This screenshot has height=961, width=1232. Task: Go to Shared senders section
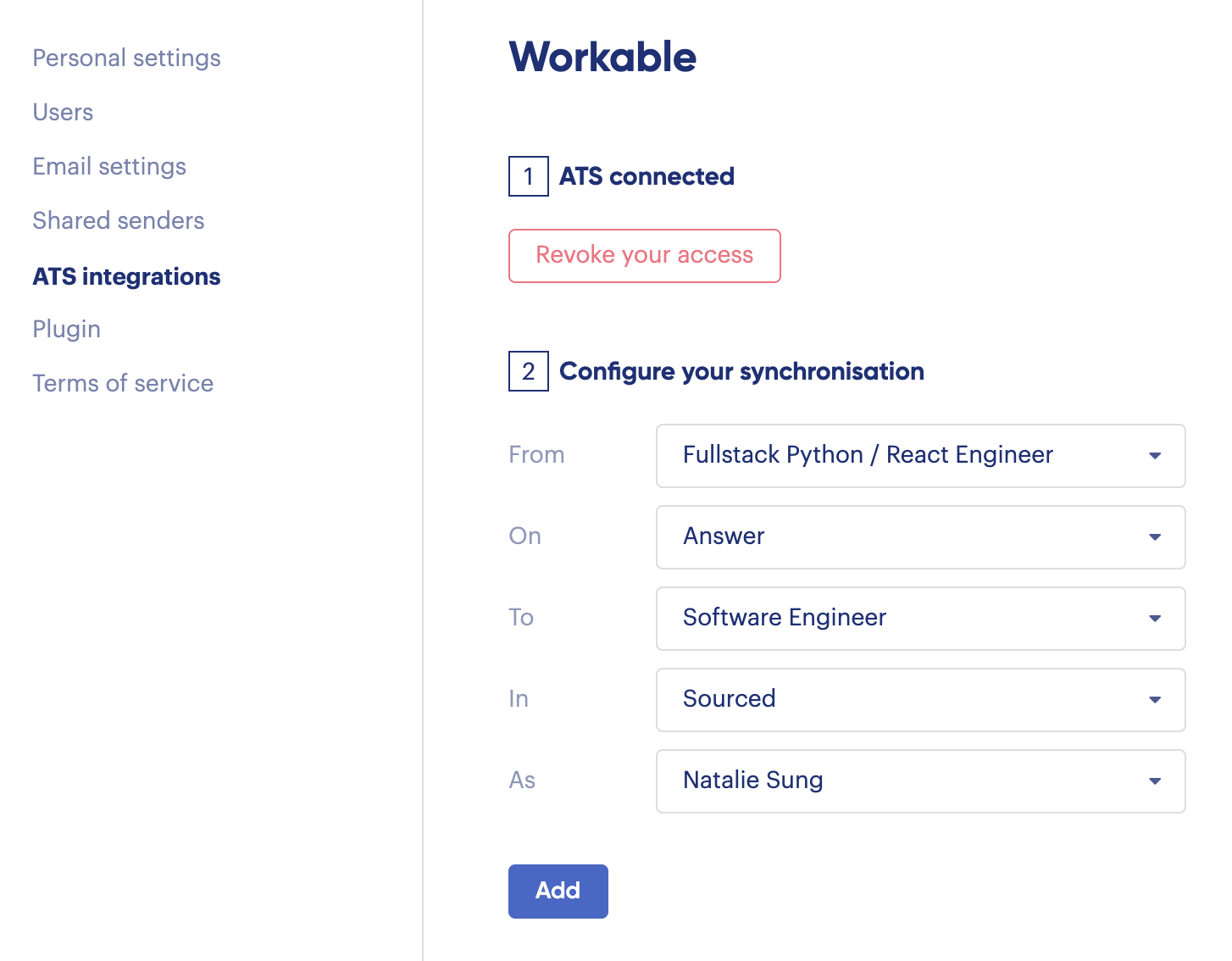[119, 220]
